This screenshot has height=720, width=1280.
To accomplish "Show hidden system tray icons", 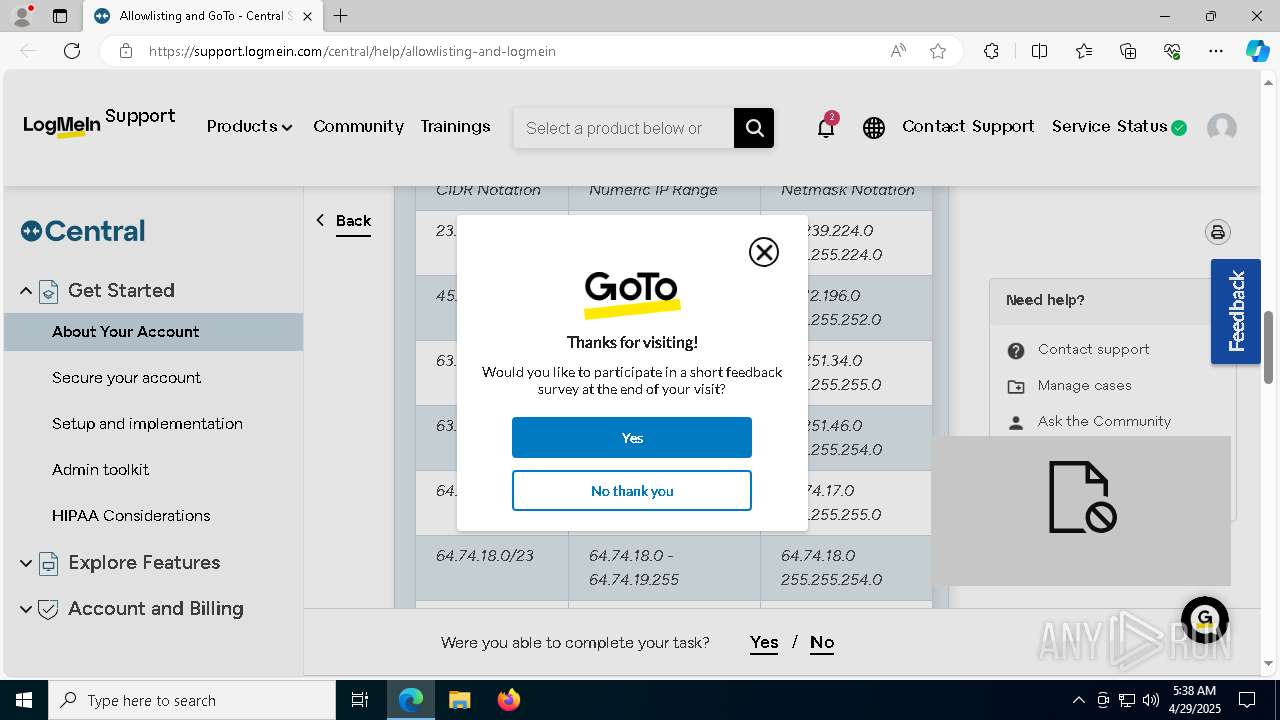I will 1078,700.
